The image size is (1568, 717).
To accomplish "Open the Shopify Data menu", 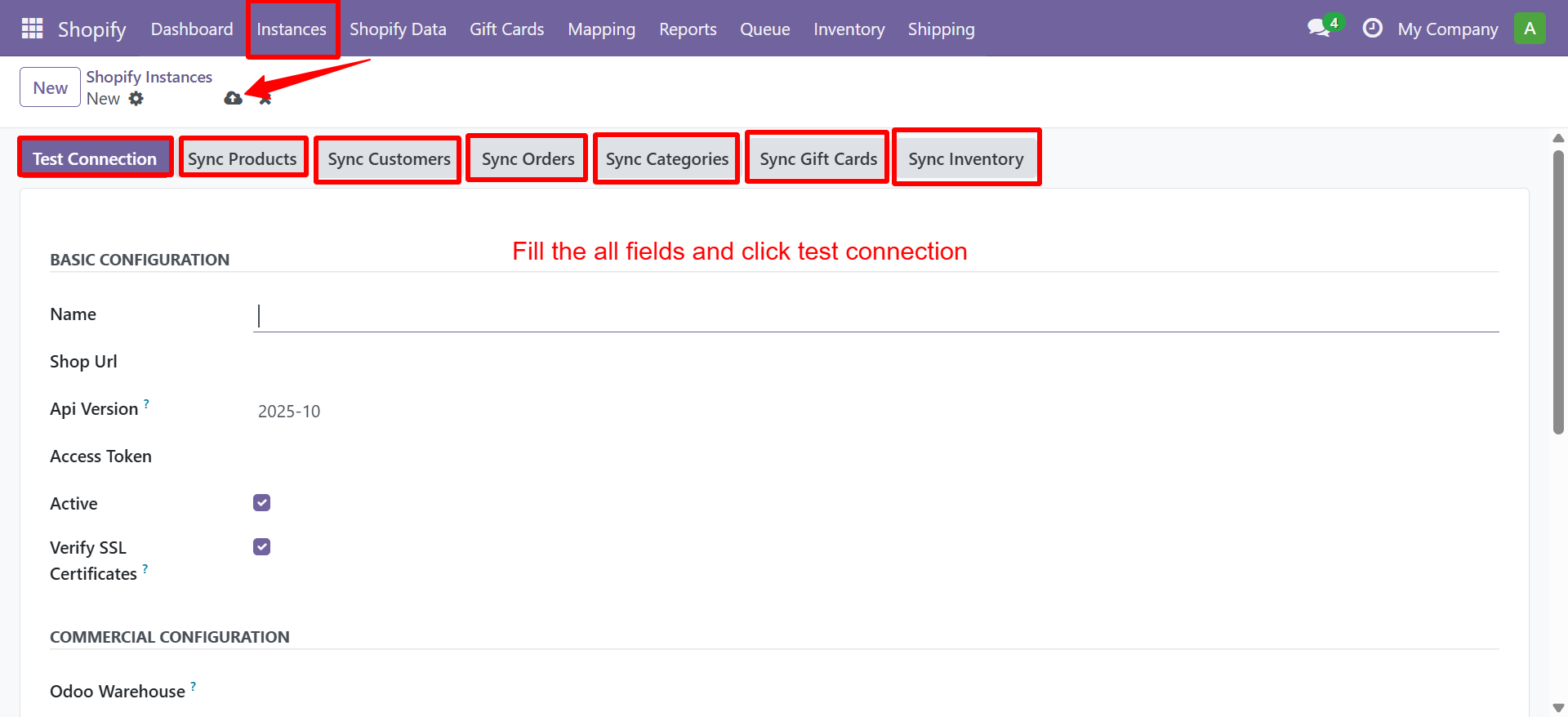I will 398,29.
